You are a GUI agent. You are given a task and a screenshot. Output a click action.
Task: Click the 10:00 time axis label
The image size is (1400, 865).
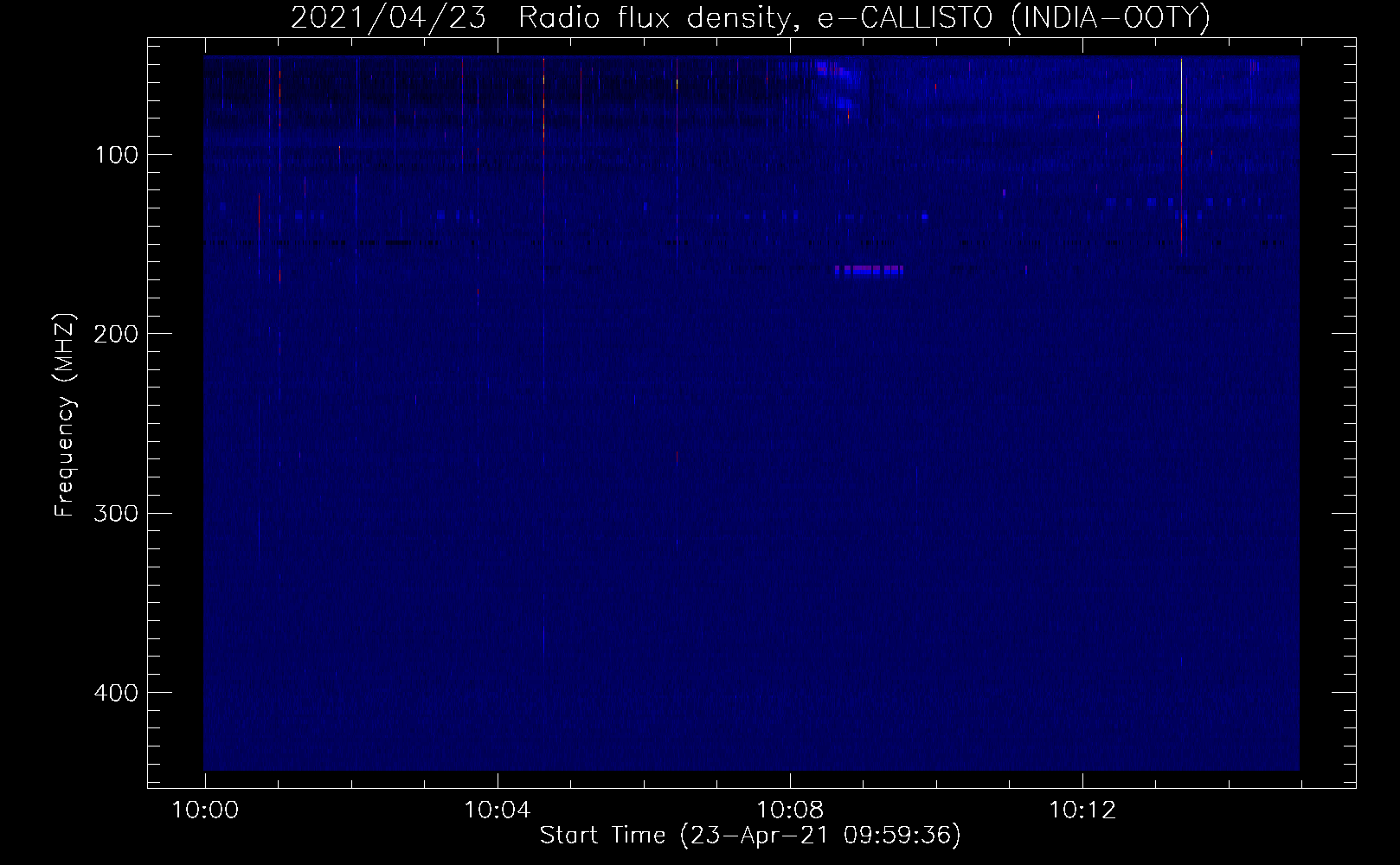click(x=205, y=811)
